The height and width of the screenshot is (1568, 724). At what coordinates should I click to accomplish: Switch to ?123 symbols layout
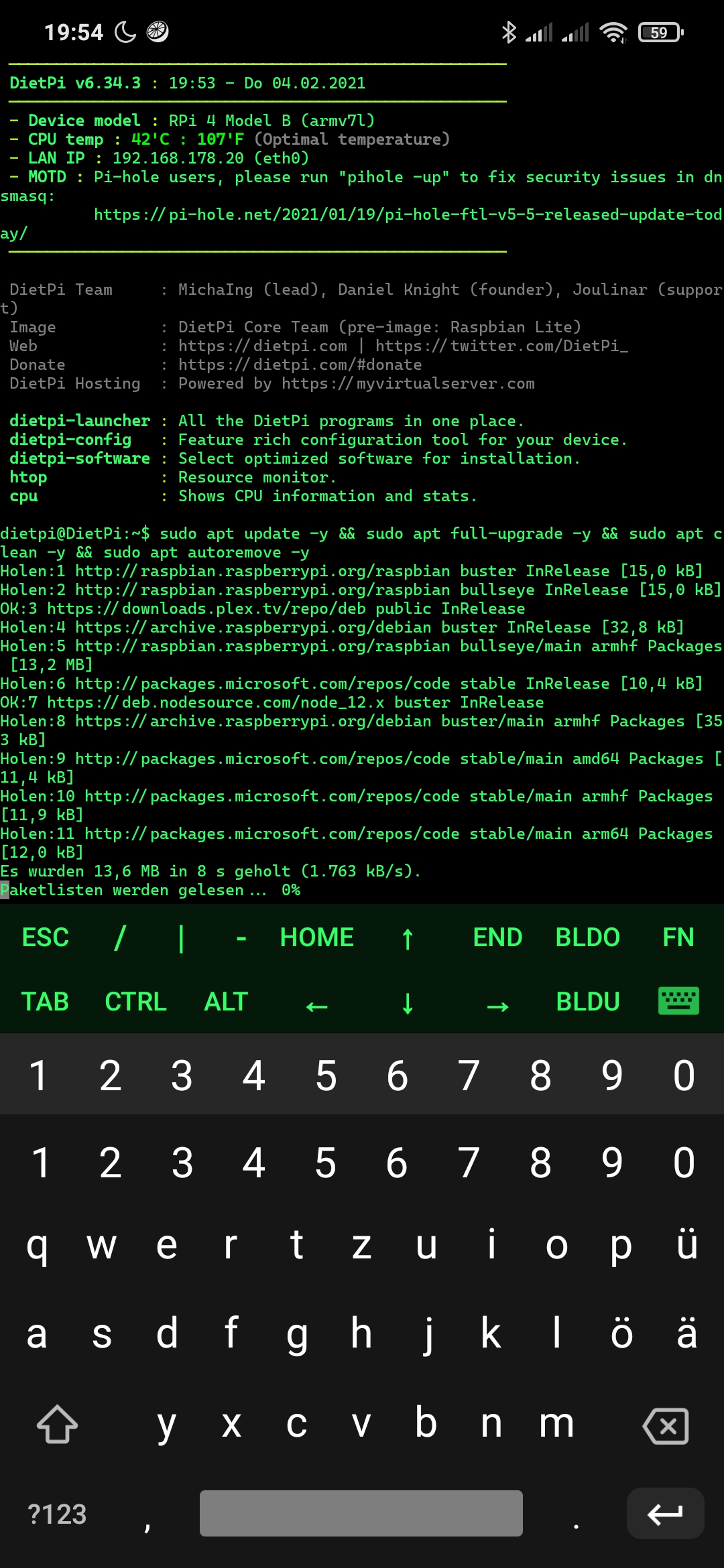coord(57,1514)
